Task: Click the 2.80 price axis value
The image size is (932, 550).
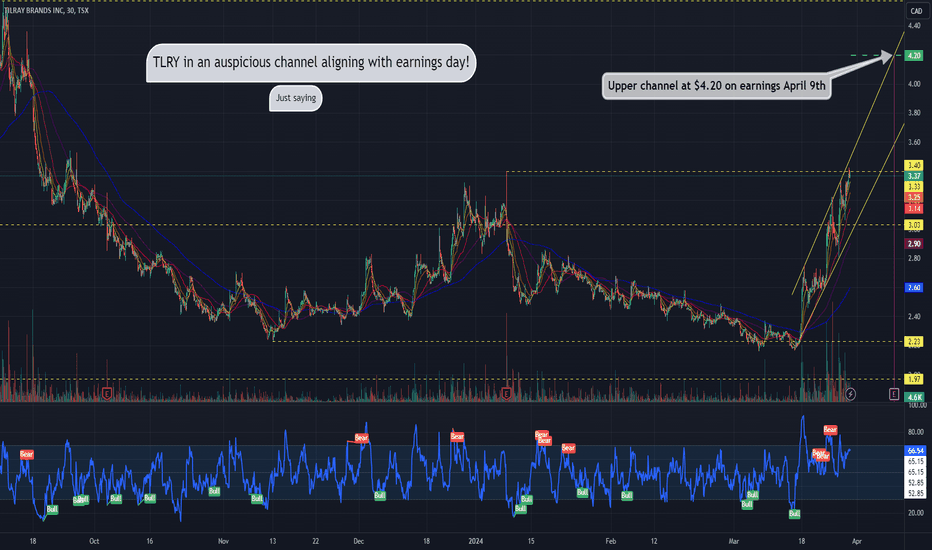Action: point(914,258)
